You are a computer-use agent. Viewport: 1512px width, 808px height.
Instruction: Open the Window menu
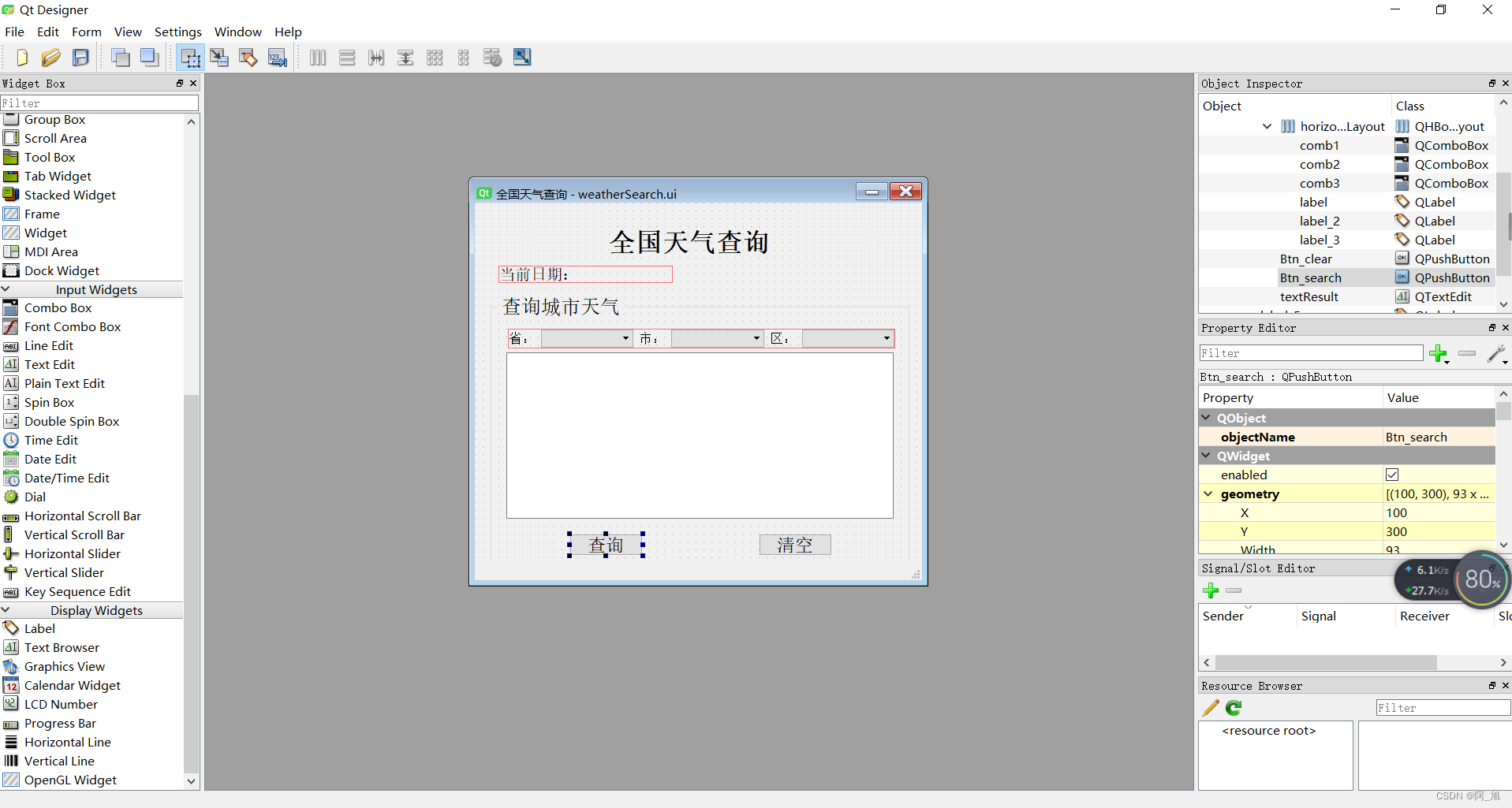point(238,32)
